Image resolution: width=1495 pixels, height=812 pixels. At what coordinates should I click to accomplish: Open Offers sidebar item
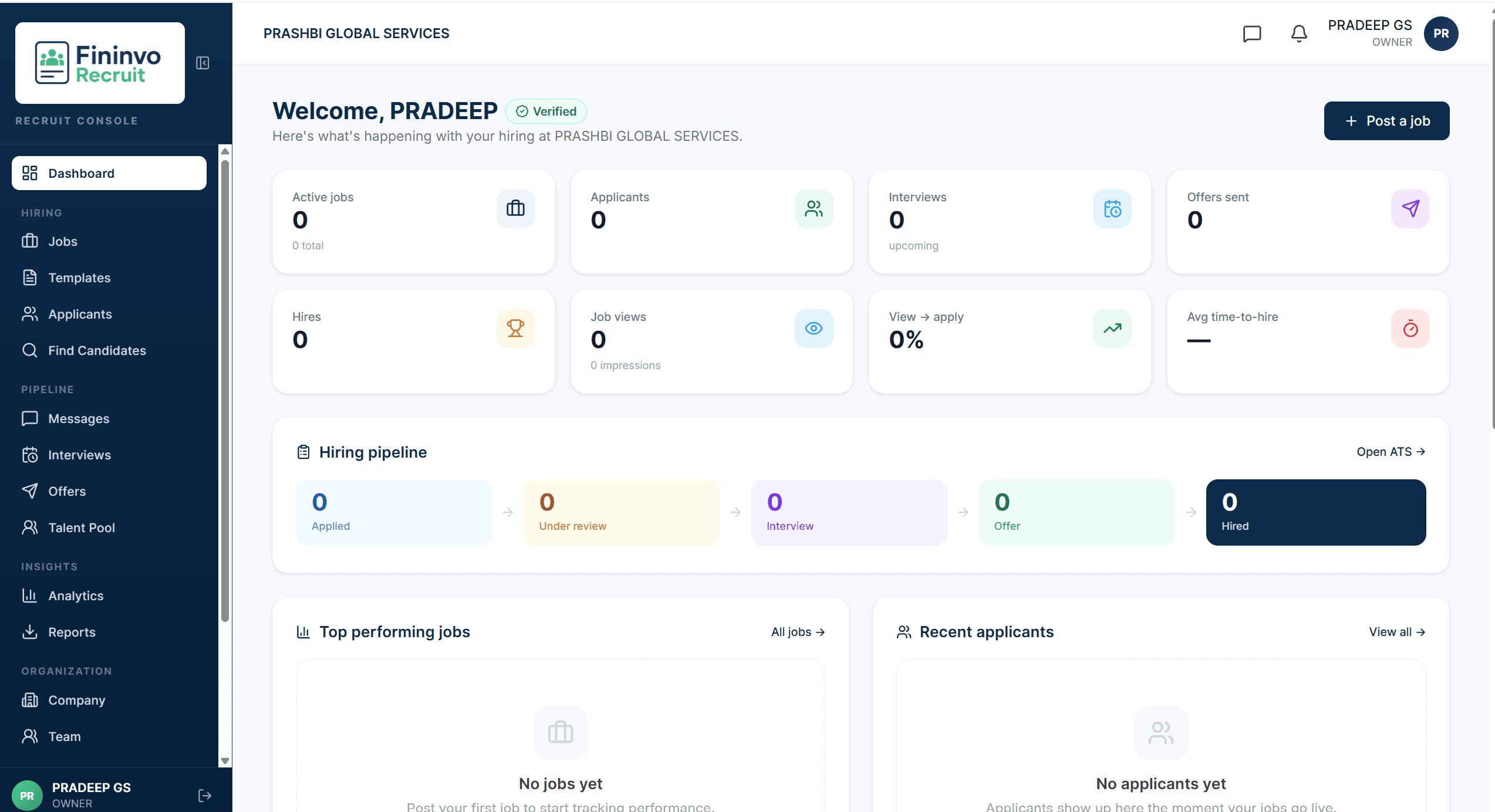pos(109,491)
